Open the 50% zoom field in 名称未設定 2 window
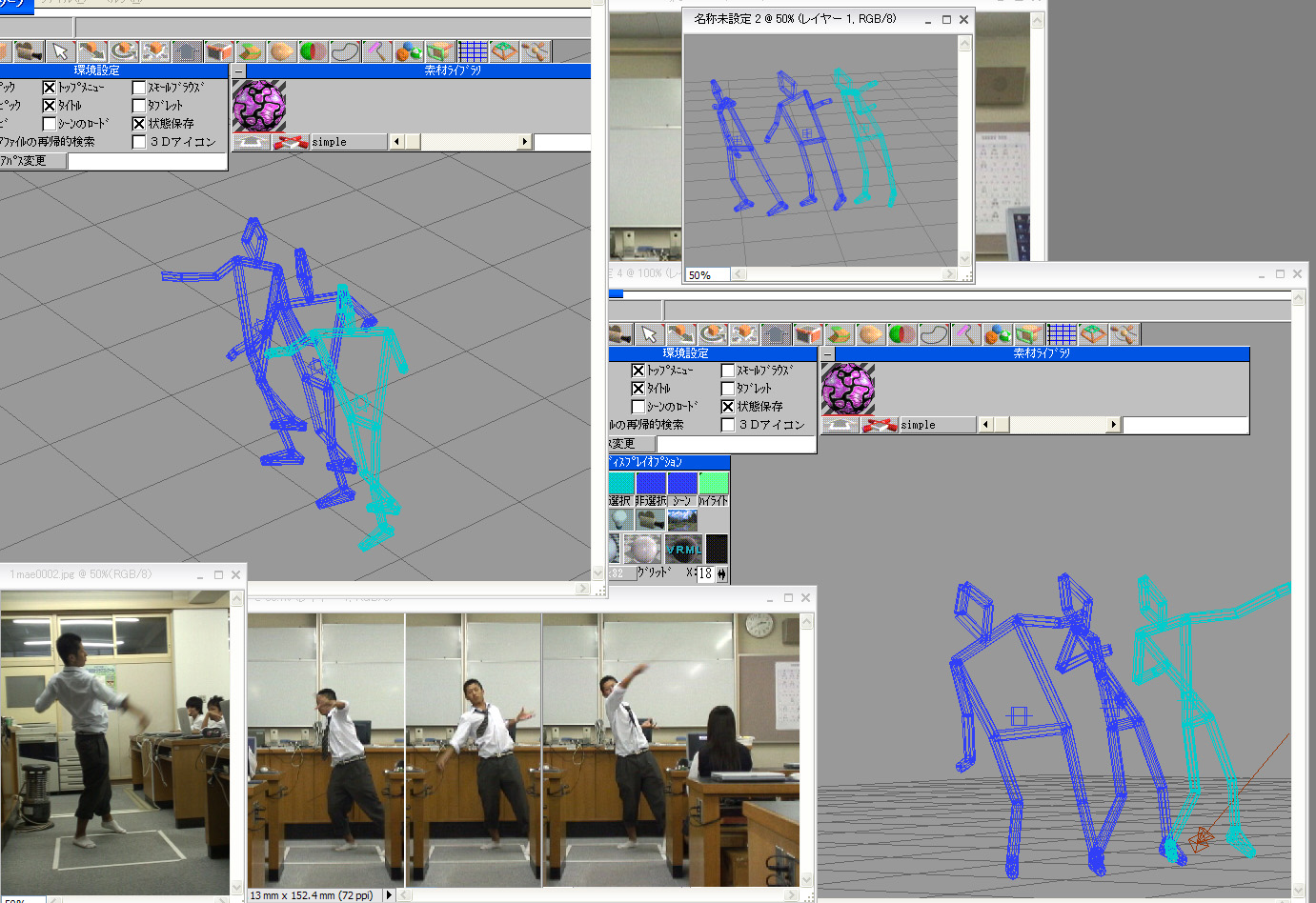 [x=708, y=274]
